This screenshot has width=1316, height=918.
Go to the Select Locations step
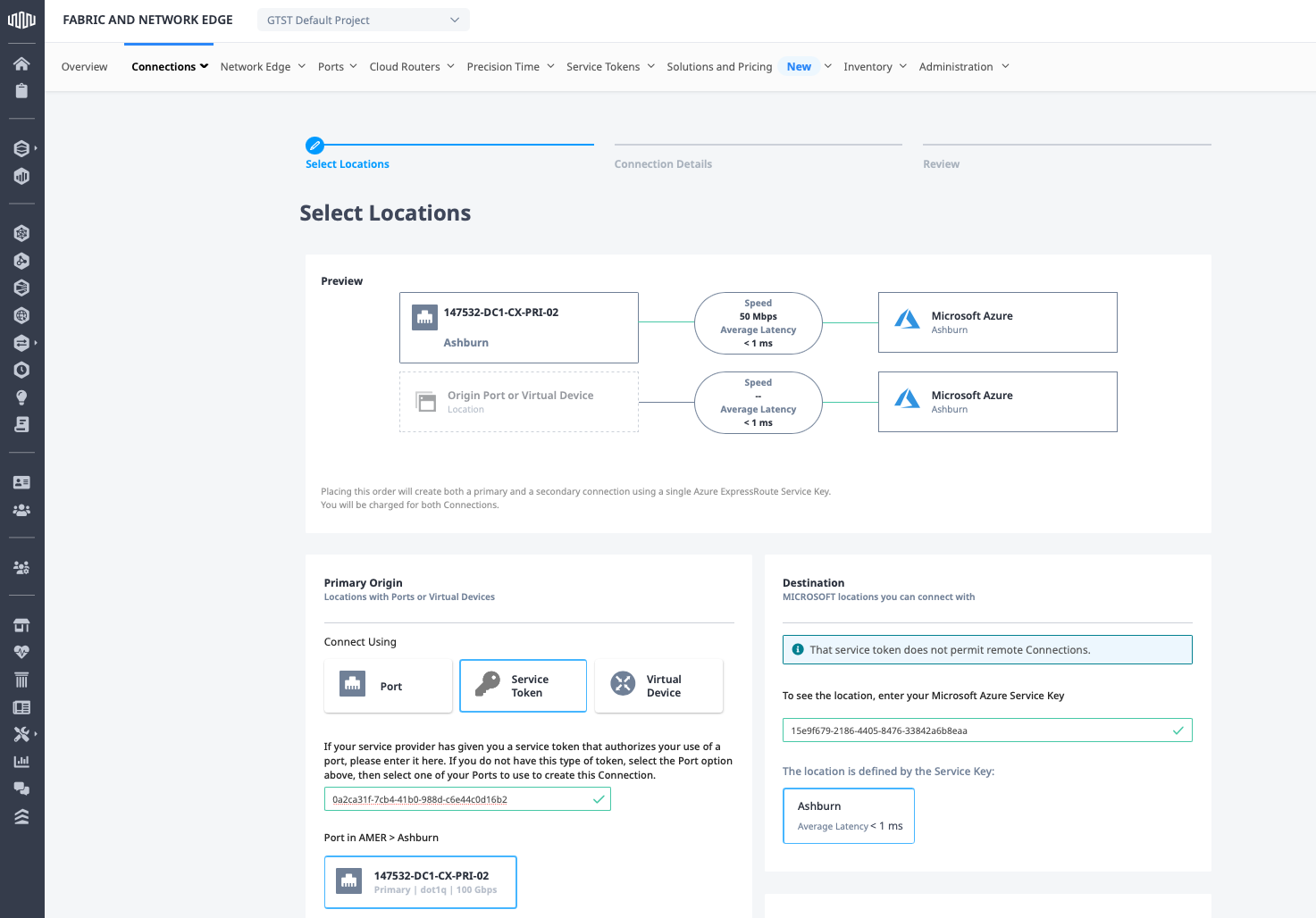pyautogui.click(x=348, y=164)
